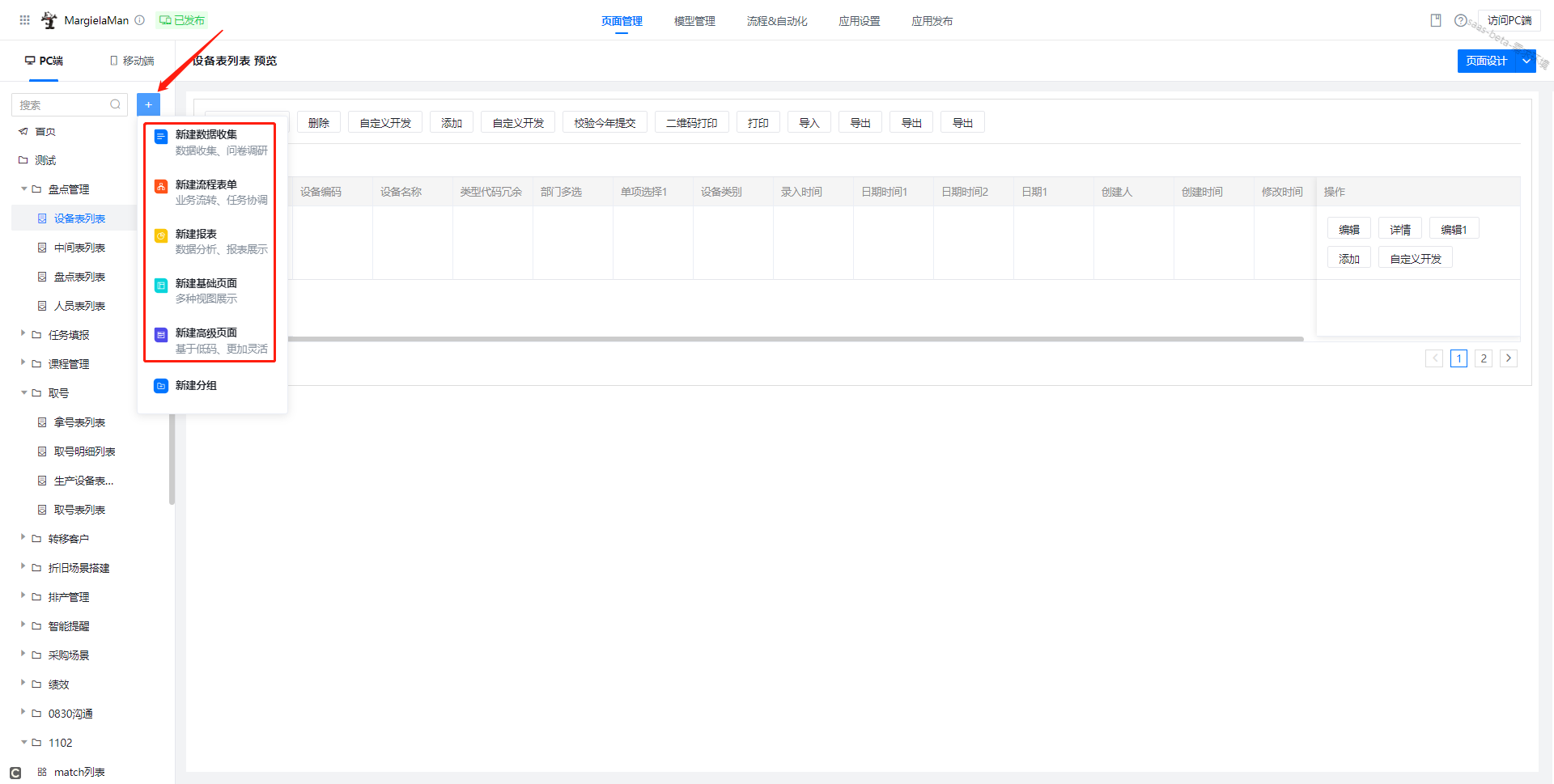Image resolution: width=1554 pixels, height=784 pixels.
Task: Click the 打印 button
Action: [758, 123]
